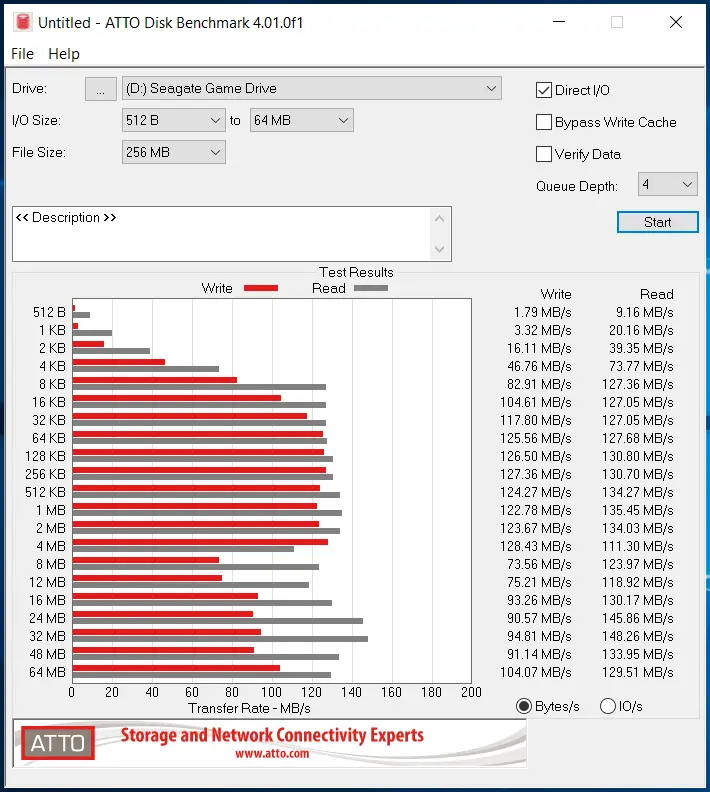Open the Help menu
The image size is (710, 792).
coord(64,54)
